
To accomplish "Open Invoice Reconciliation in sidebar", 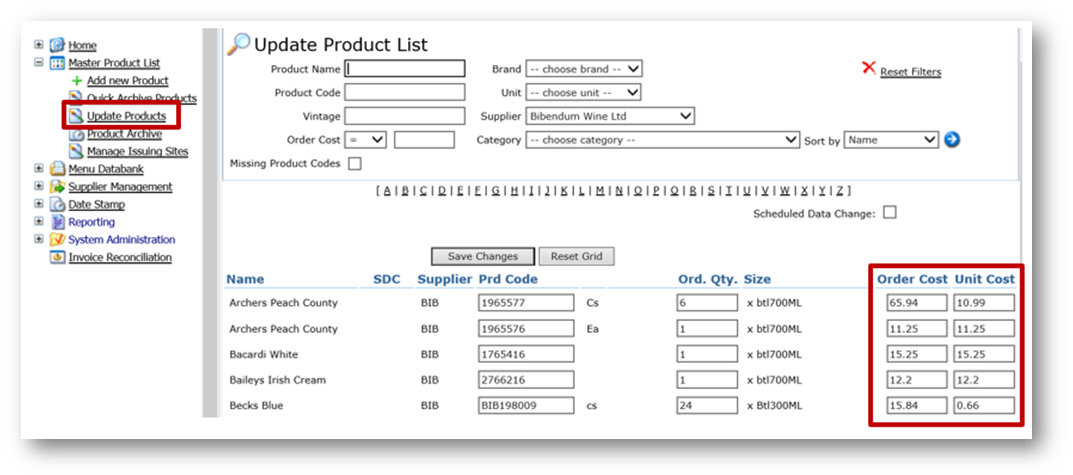I will 120,258.
